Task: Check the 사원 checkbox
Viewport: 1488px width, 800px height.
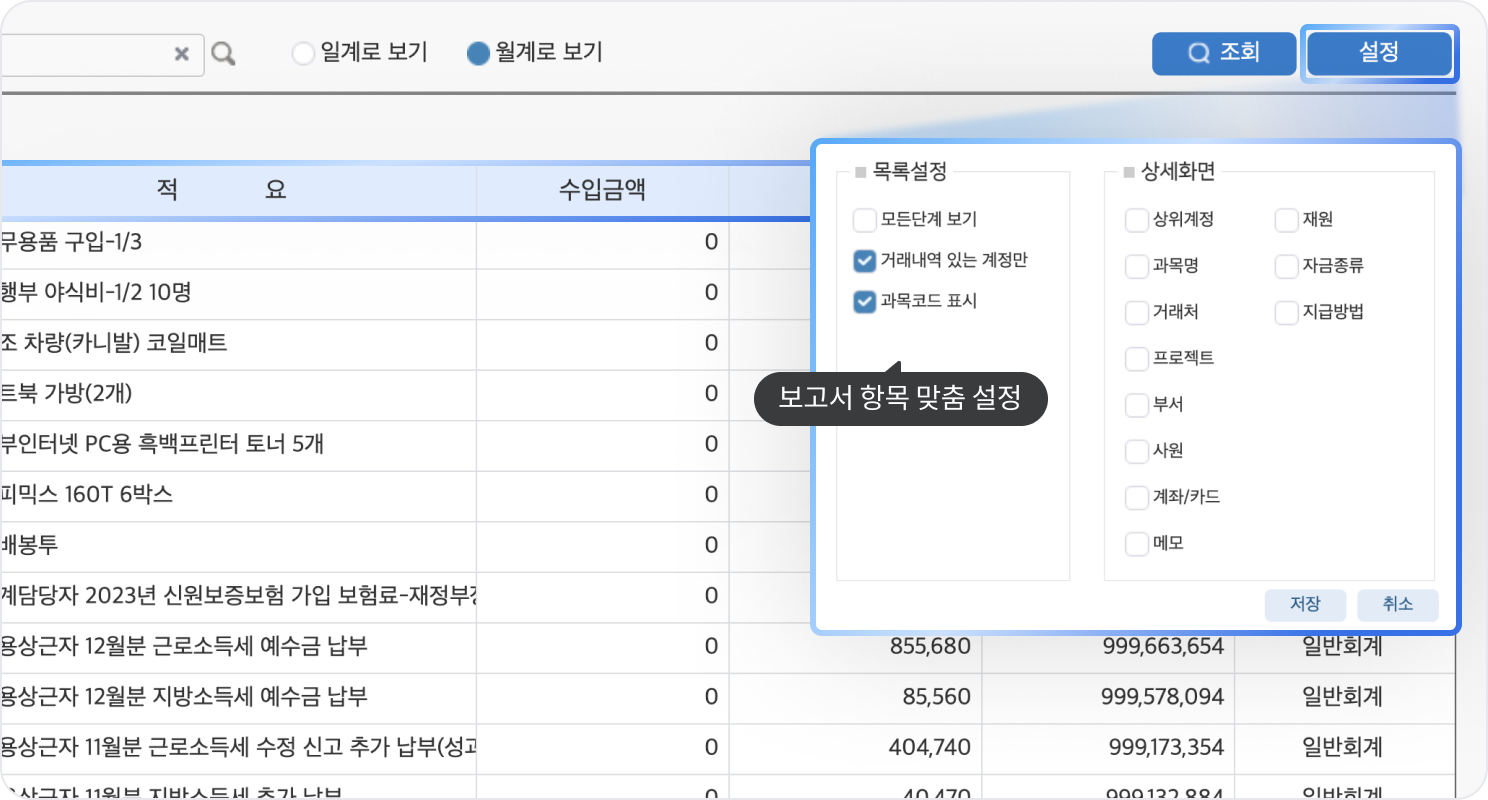Action: click(x=1136, y=451)
